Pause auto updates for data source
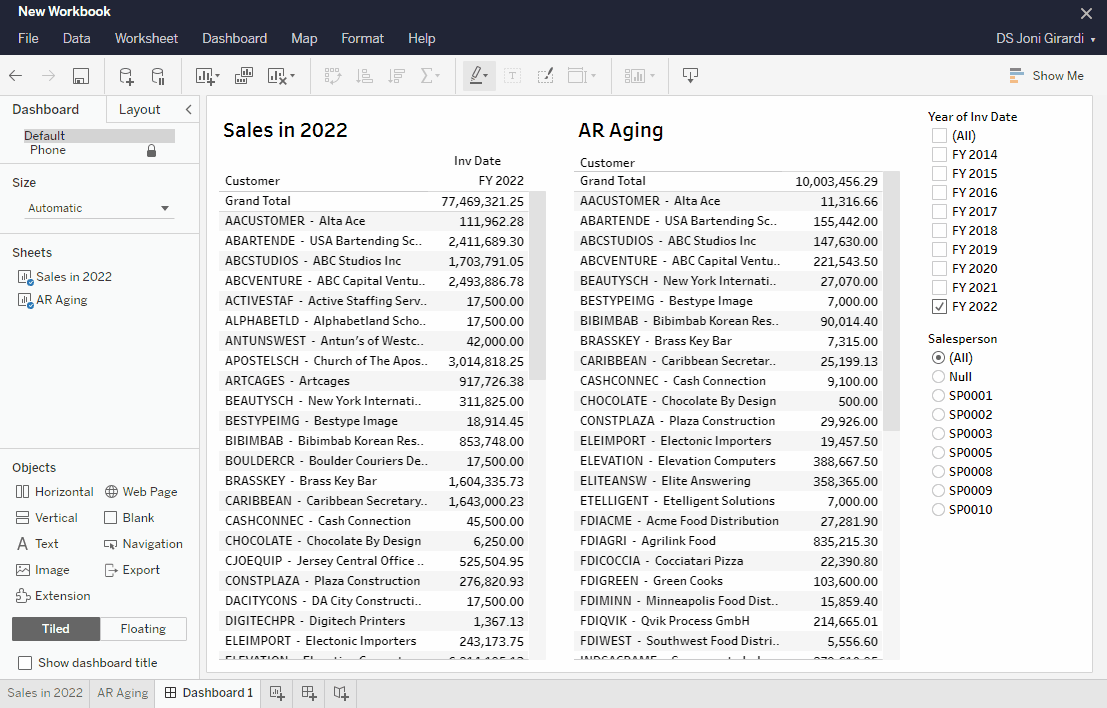Screen dimensions: 1107x708 pos(158,76)
